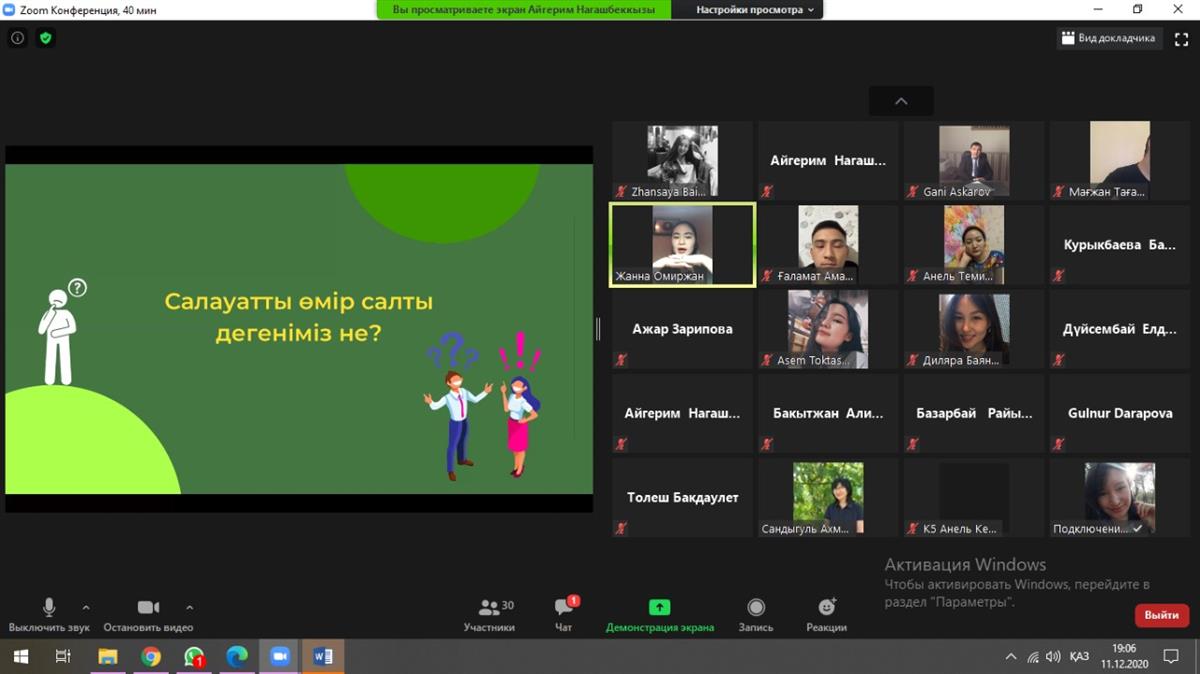This screenshot has height=674, width=1200.
Task: Expand video options arrow next to camera
Action: click(x=189, y=607)
